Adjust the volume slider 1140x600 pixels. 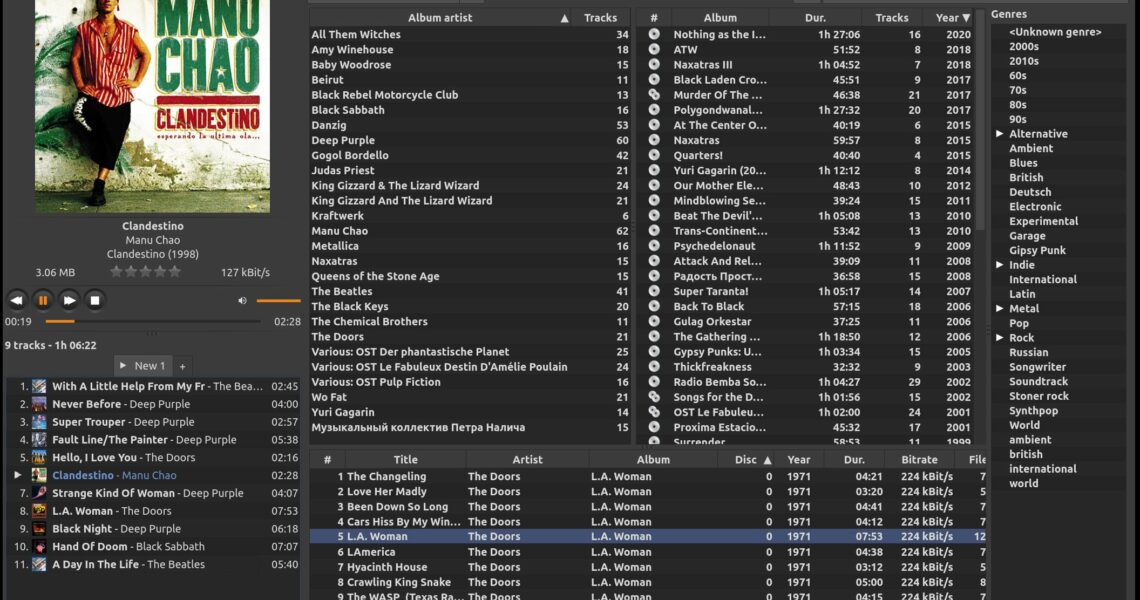(278, 300)
